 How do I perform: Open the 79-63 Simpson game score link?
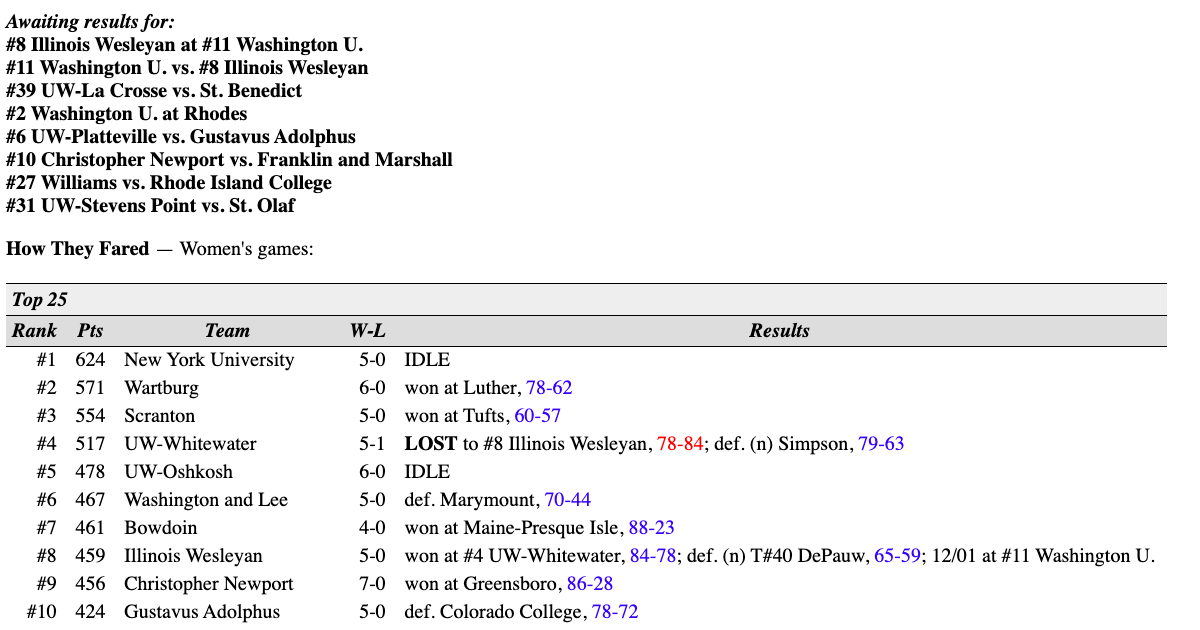881,444
